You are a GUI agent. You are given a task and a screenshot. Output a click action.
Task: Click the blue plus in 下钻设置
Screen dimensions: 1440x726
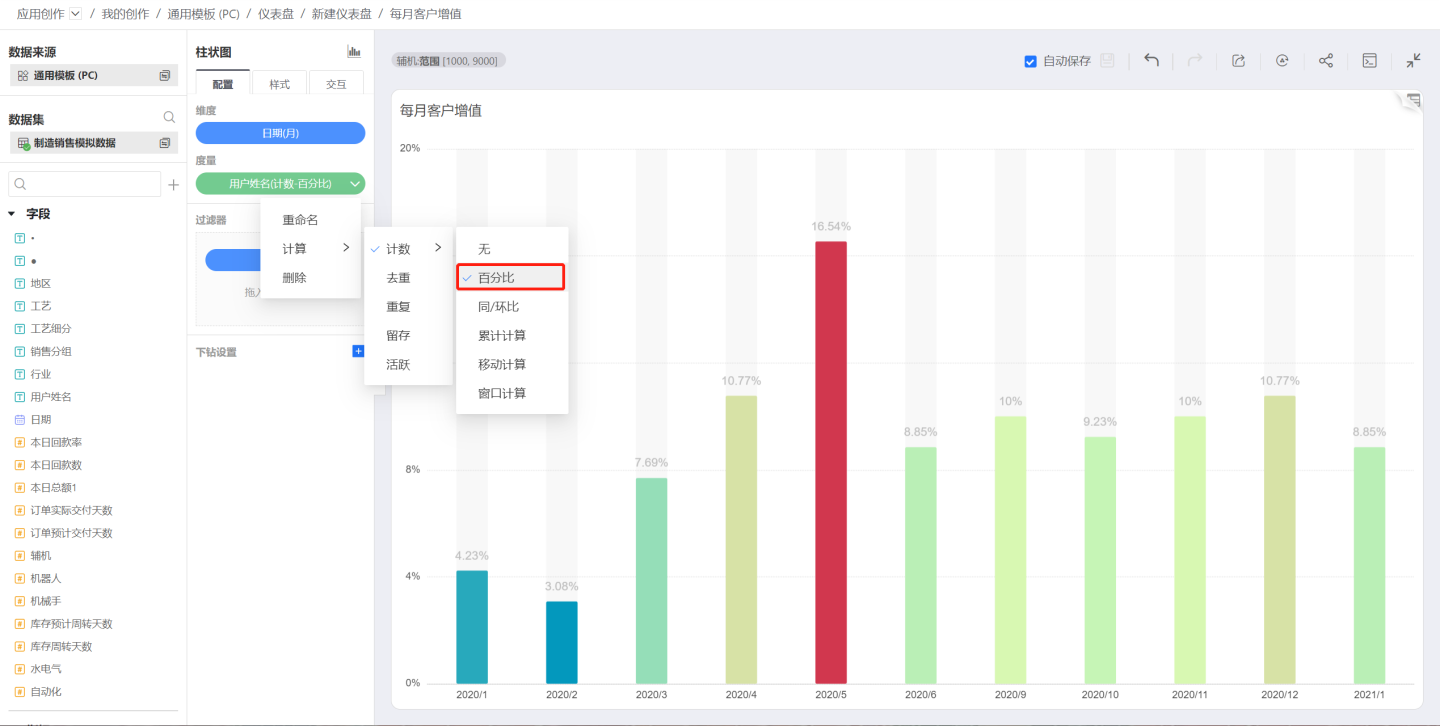click(x=358, y=351)
